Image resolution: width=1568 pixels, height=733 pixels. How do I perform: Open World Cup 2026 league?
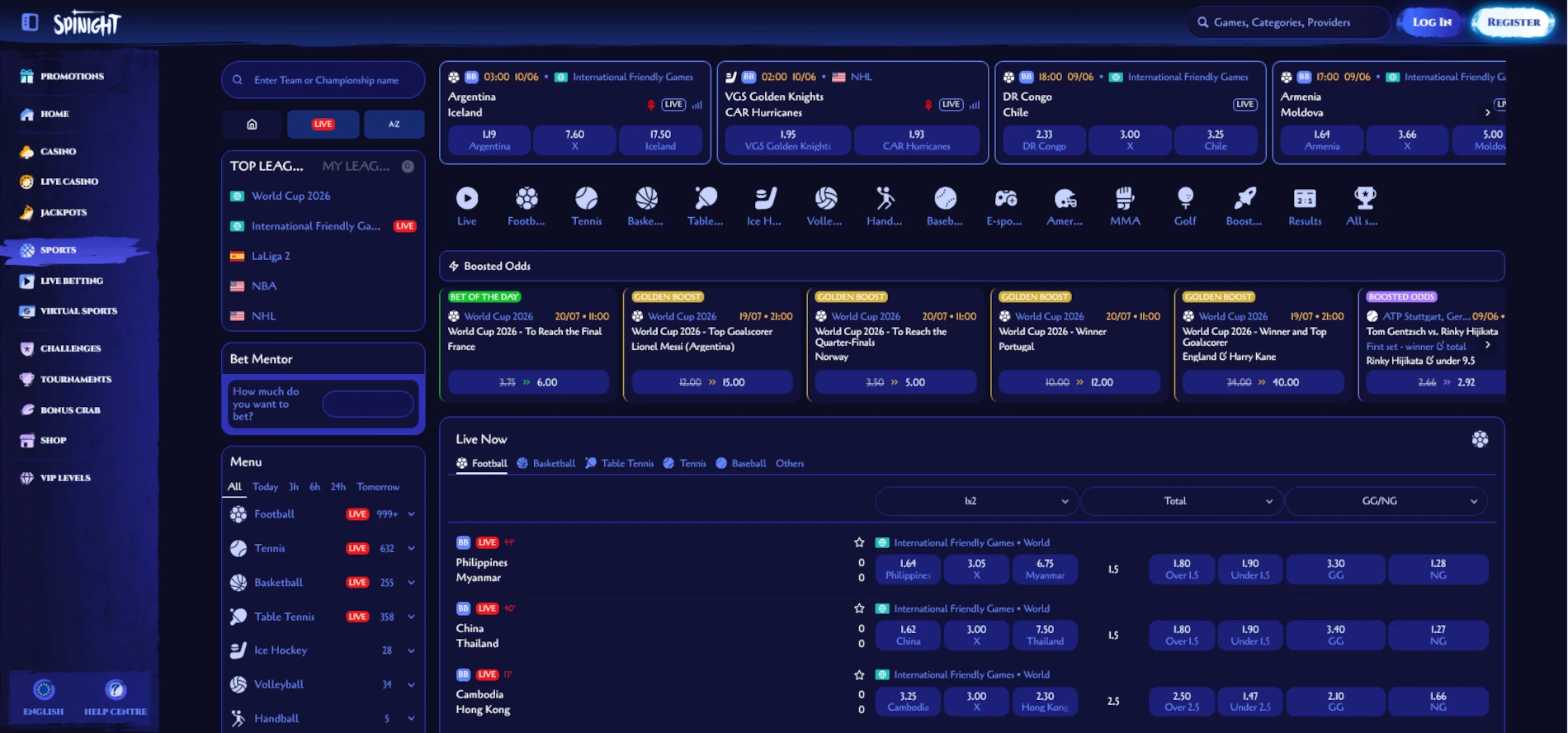click(290, 196)
